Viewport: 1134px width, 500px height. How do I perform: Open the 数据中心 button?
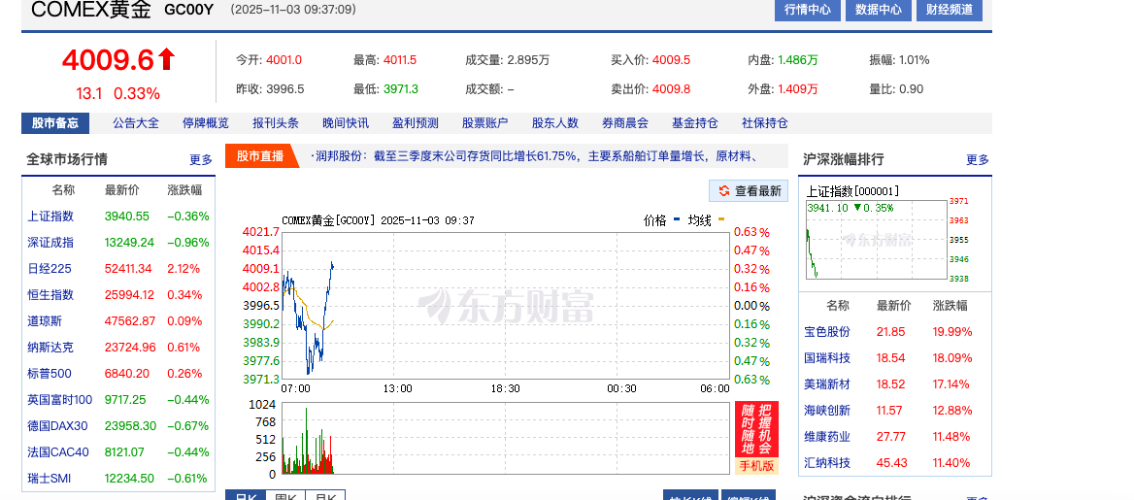(878, 9)
